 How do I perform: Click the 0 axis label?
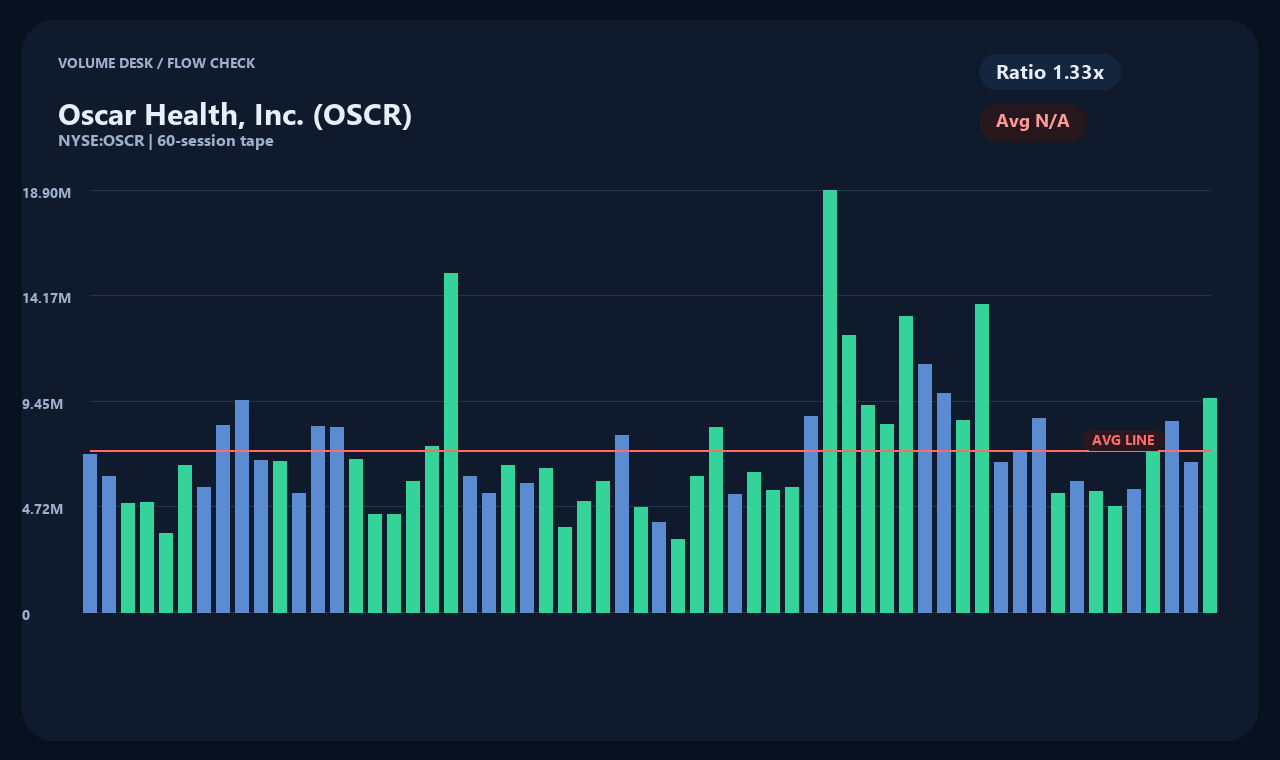(x=26, y=615)
